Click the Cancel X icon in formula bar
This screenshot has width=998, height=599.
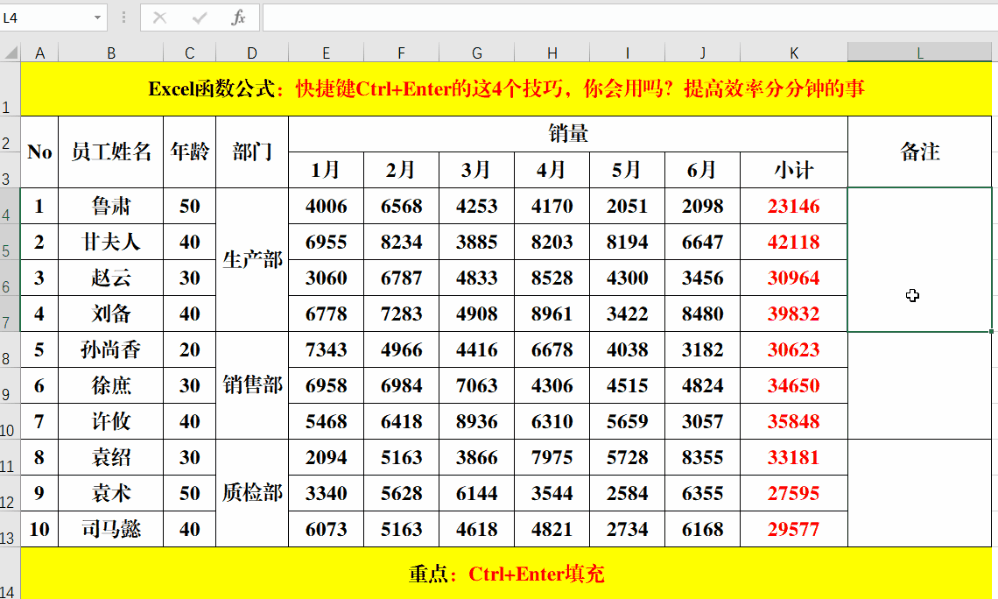(x=160, y=18)
